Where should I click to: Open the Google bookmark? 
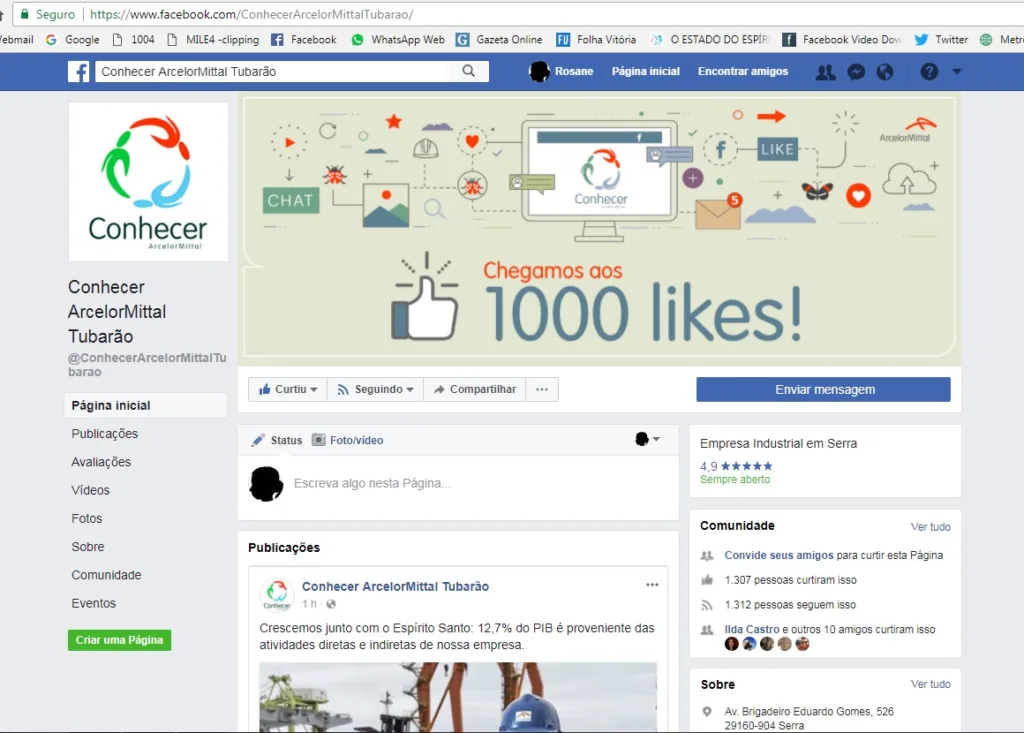[x=72, y=40]
